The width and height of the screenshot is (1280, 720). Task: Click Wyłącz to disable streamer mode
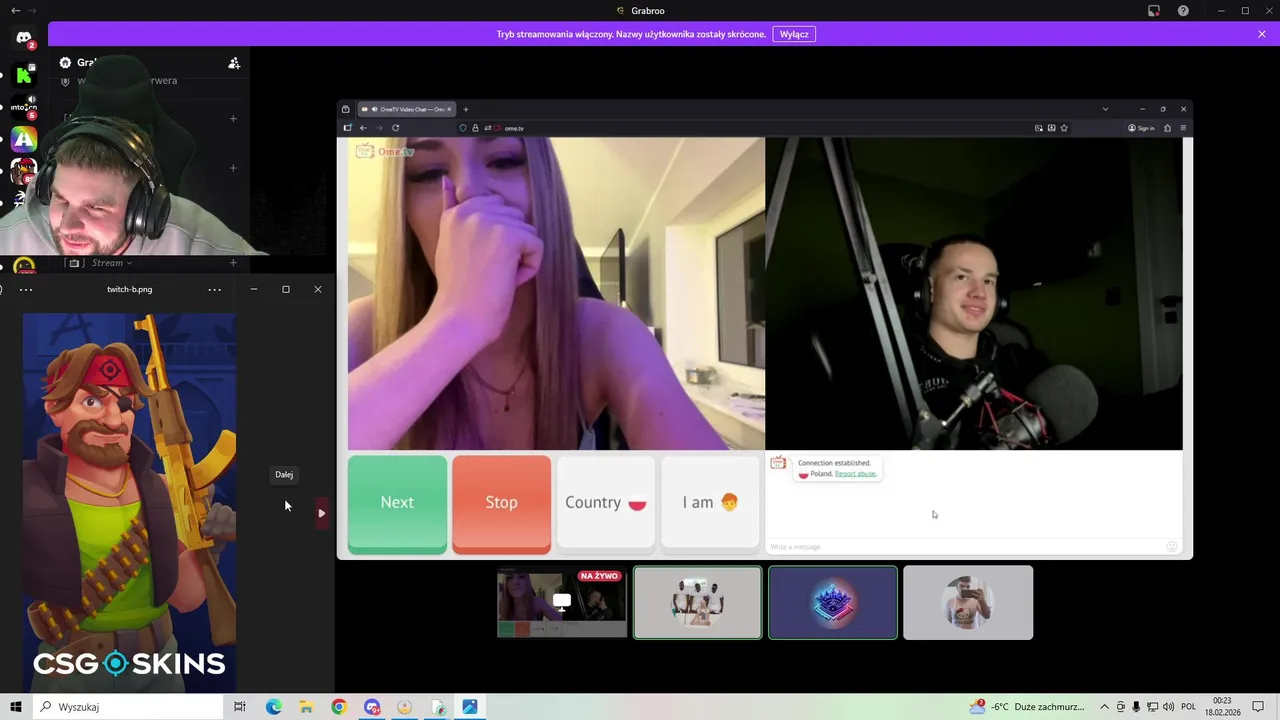pyautogui.click(x=794, y=34)
